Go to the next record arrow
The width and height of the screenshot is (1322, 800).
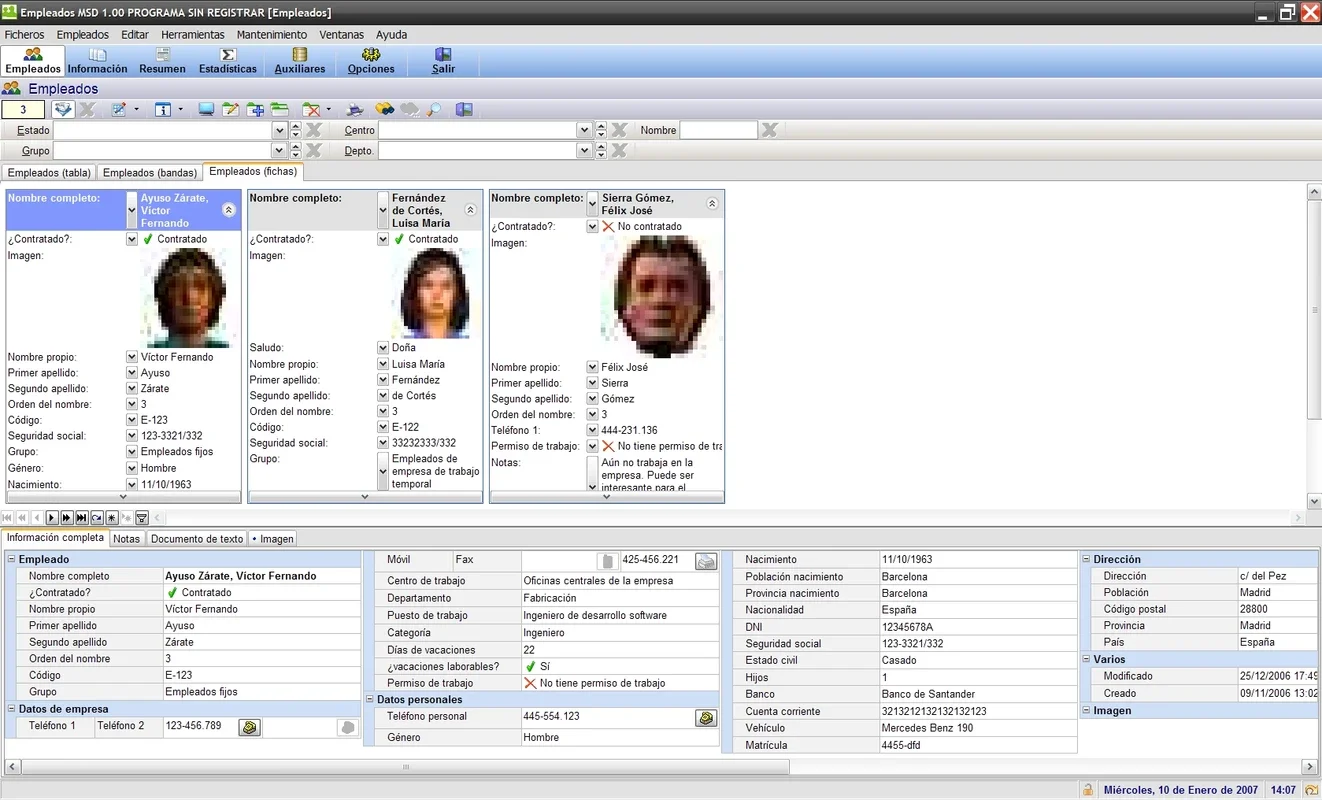(52, 518)
